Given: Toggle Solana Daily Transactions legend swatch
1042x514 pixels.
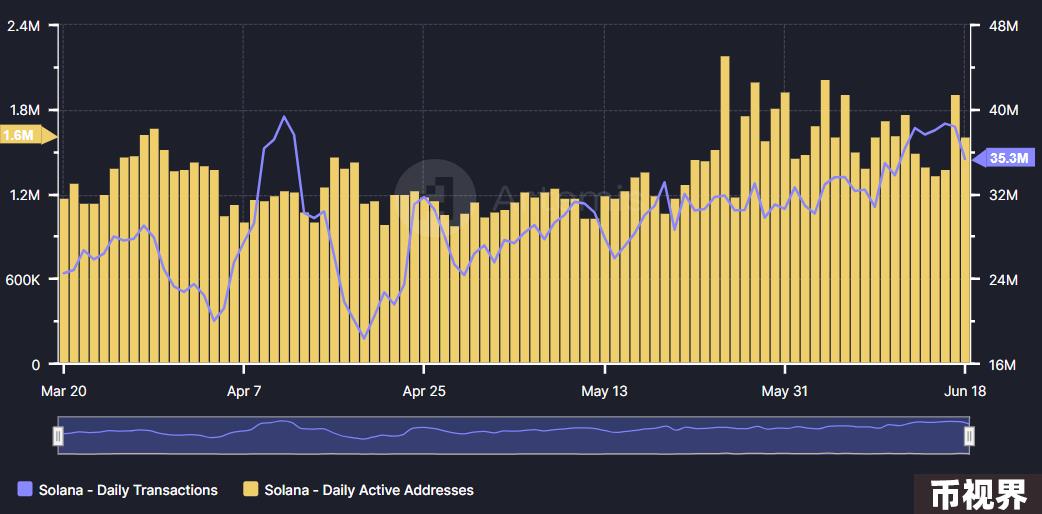Looking at the screenshot, I should (25, 490).
